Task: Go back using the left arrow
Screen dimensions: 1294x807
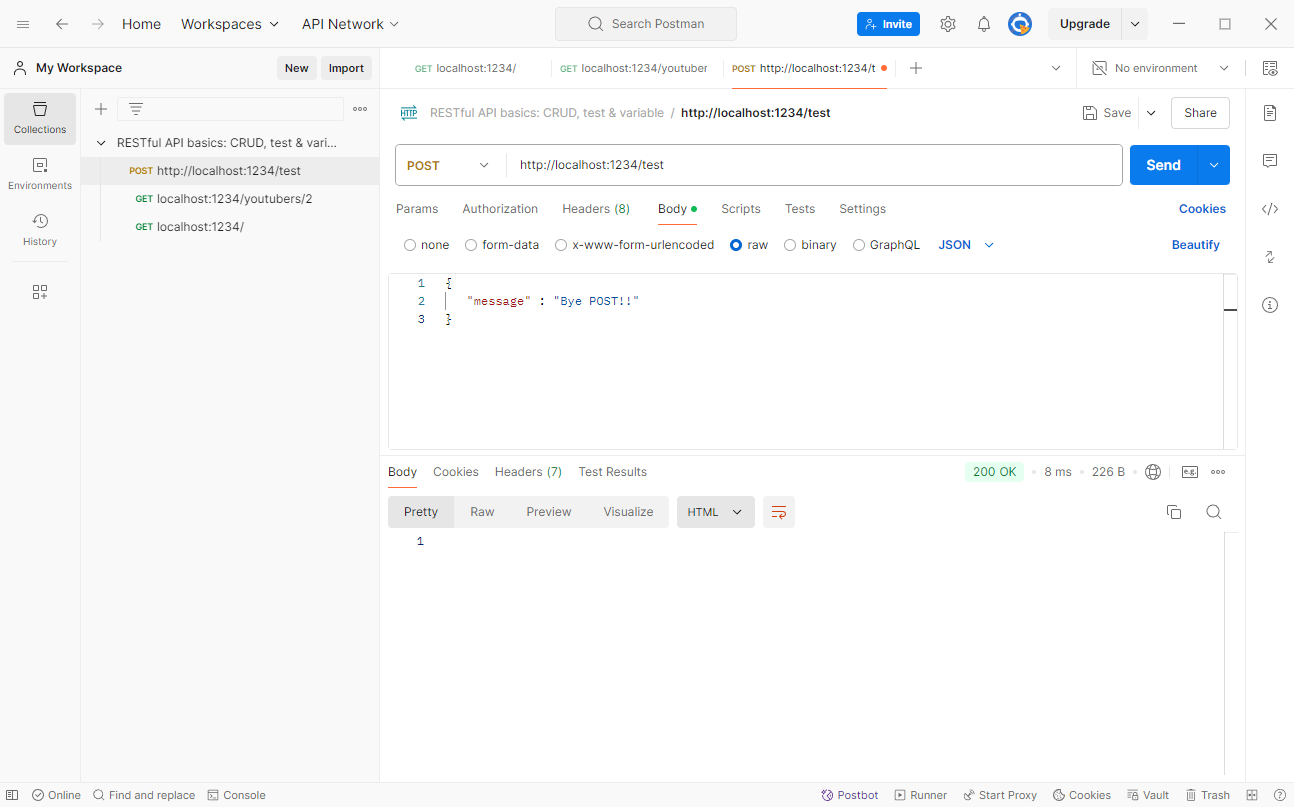Action: point(62,24)
